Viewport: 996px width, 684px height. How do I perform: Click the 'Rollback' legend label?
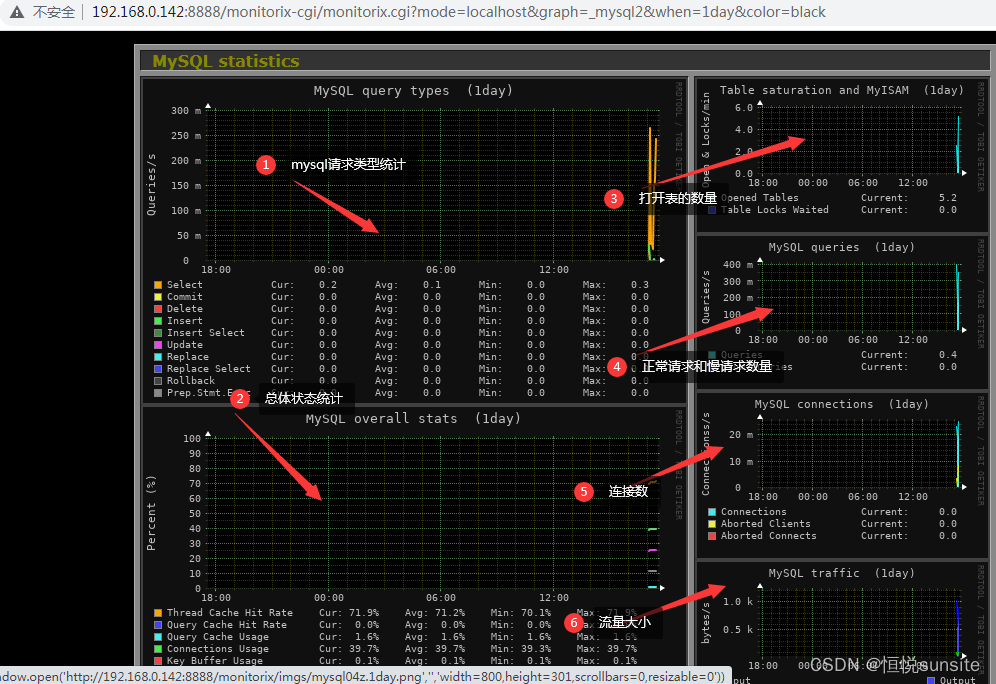191,381
